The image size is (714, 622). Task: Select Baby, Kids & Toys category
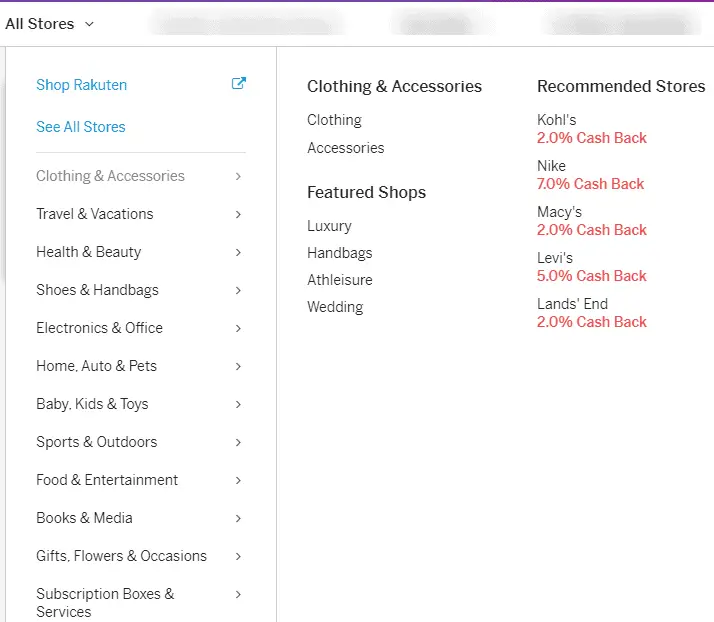tap(92, 404)
